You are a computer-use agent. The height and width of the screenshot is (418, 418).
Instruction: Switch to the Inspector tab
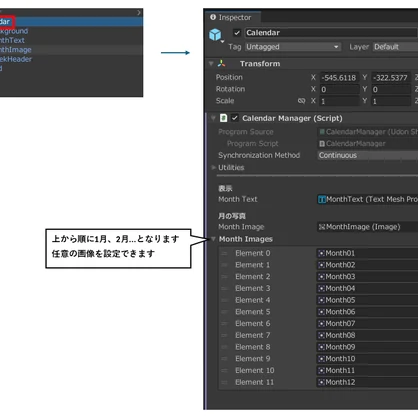coord(231,17)
